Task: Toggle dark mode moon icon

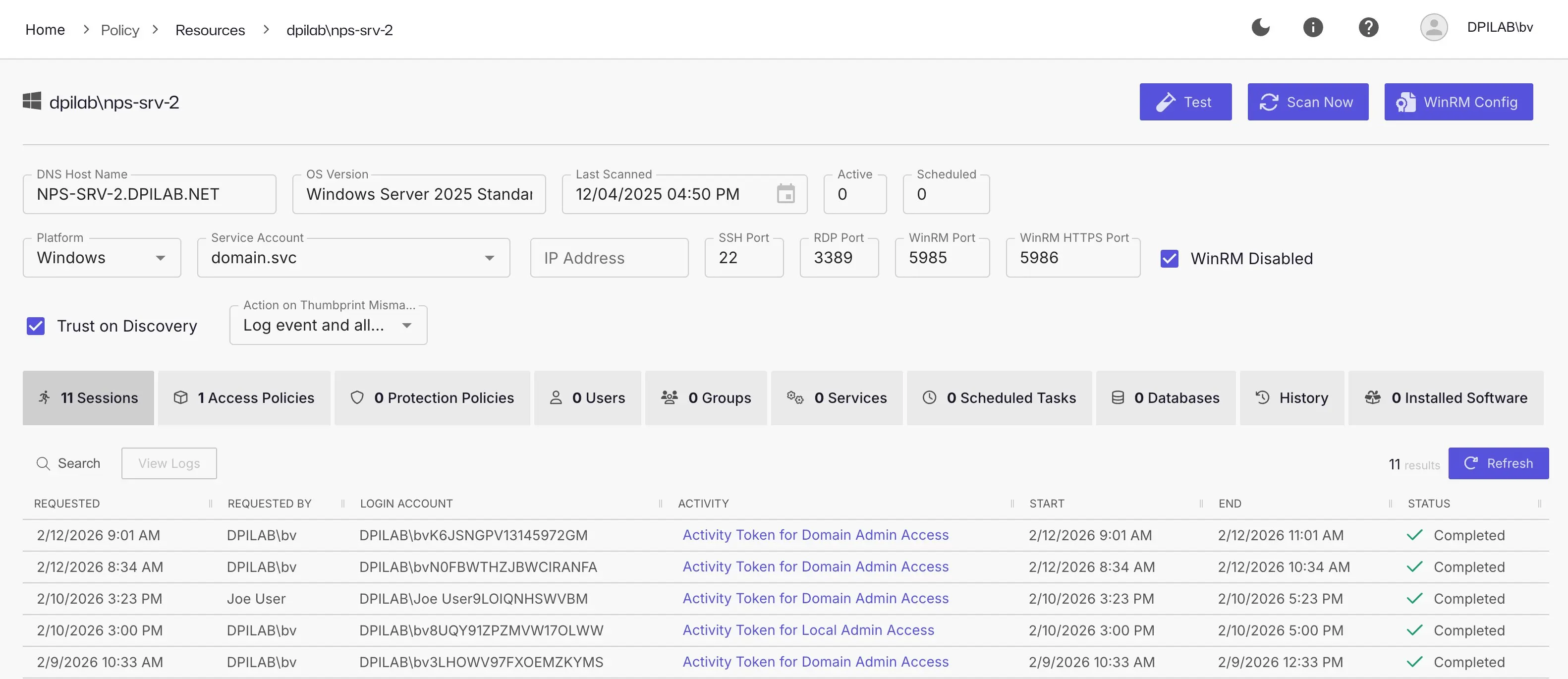Action: [1261, 27]
